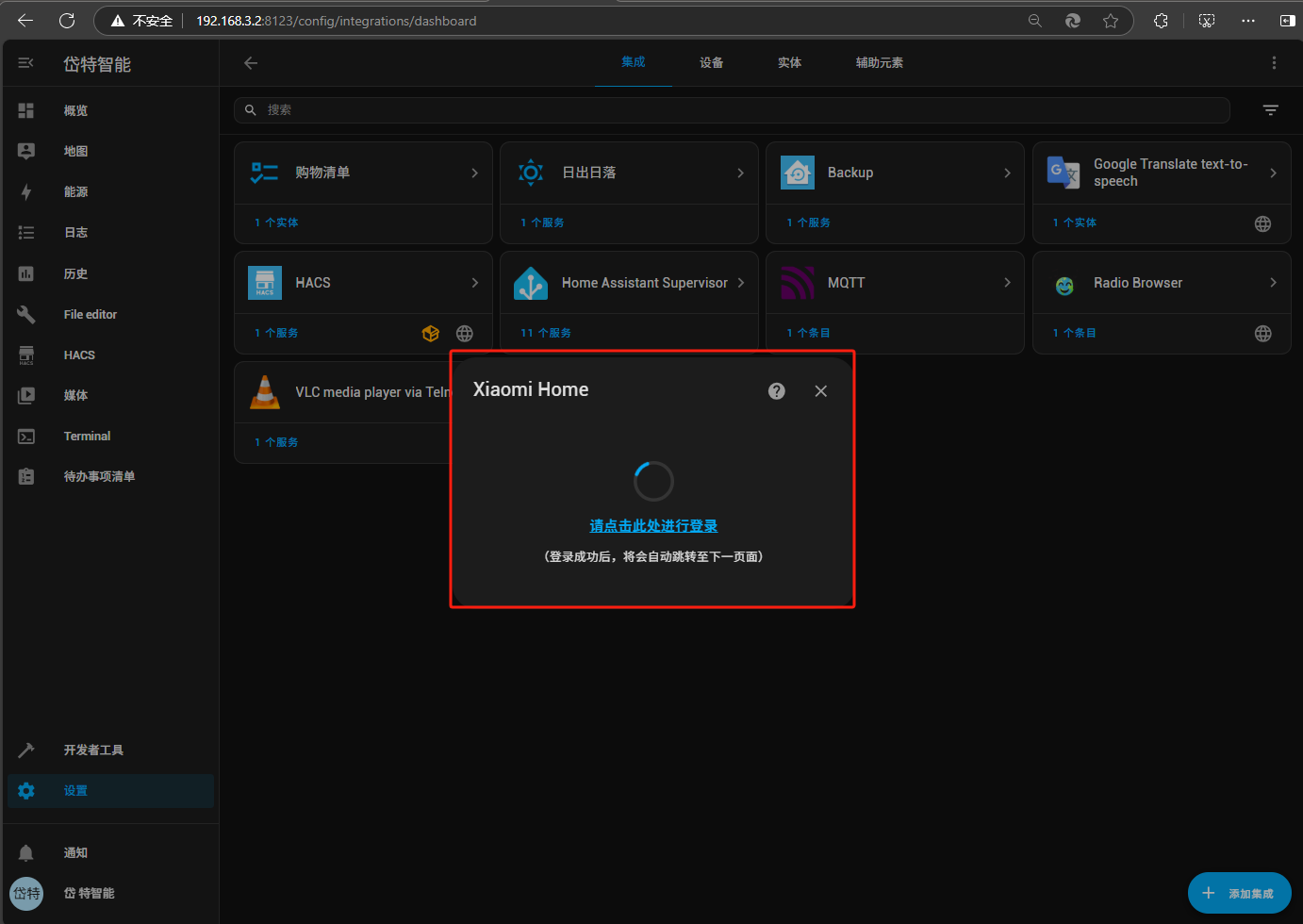Viewport: 1303px width, 924px height.
Task: Click the 添加集成 add integration button
Action: click(x=1239, y=893)
